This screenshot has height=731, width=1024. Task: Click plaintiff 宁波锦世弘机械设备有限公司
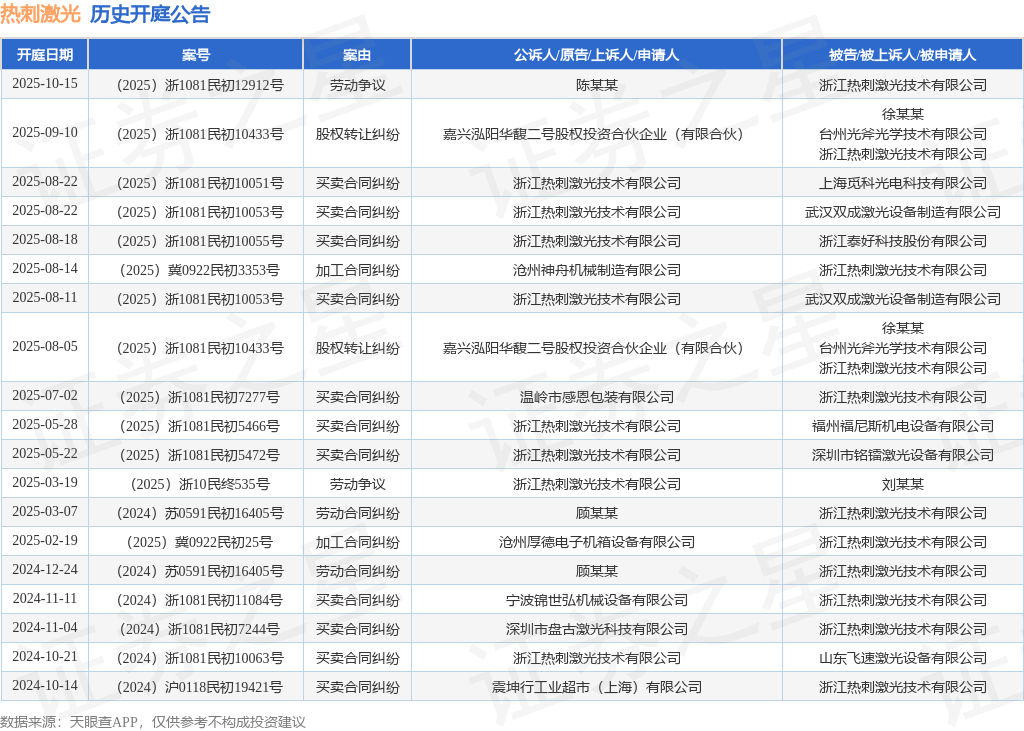click(596, 600)
